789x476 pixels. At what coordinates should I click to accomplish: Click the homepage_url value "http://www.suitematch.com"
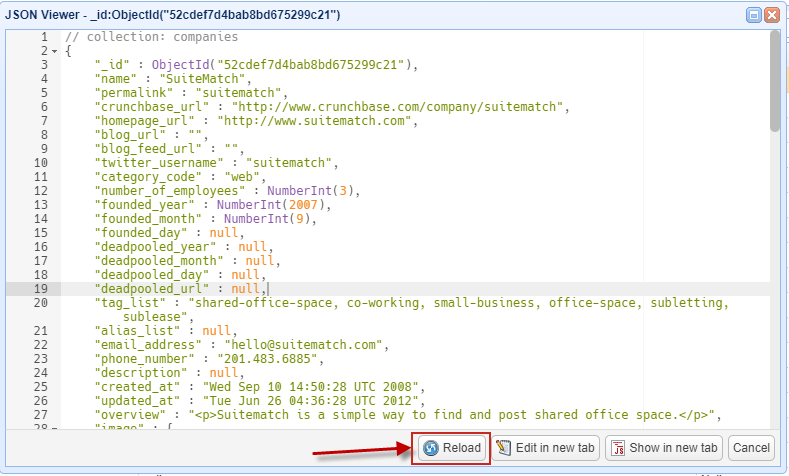click(x=314, y=121)
